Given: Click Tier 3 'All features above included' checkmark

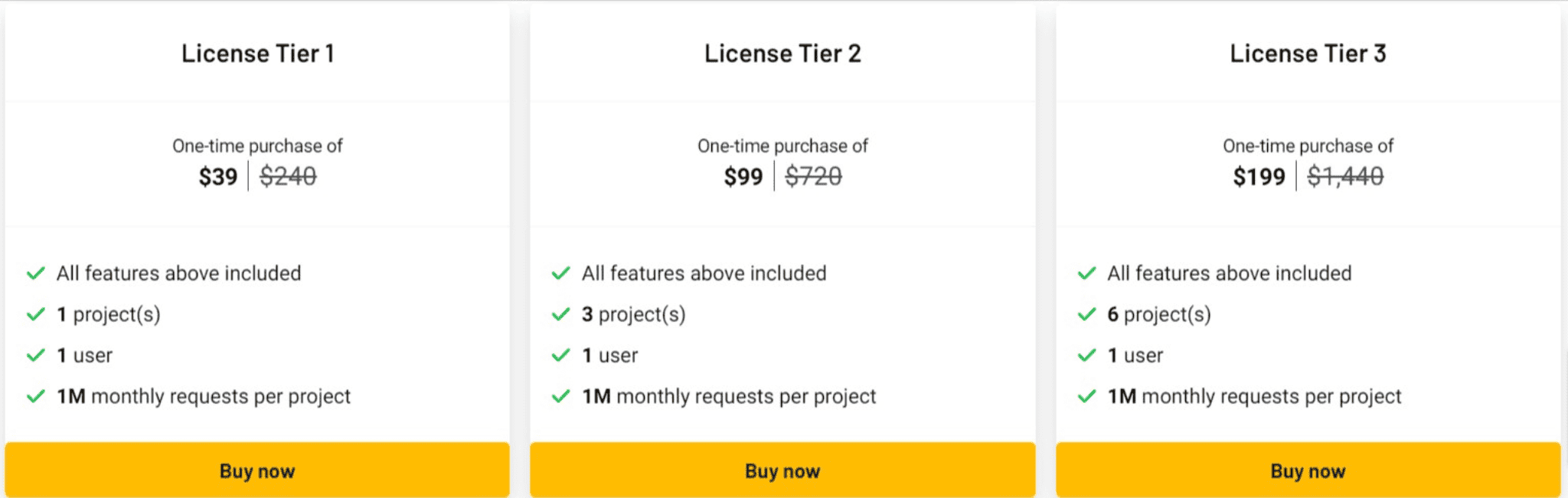Looking at the screenshot, I should coord(1087,273).
